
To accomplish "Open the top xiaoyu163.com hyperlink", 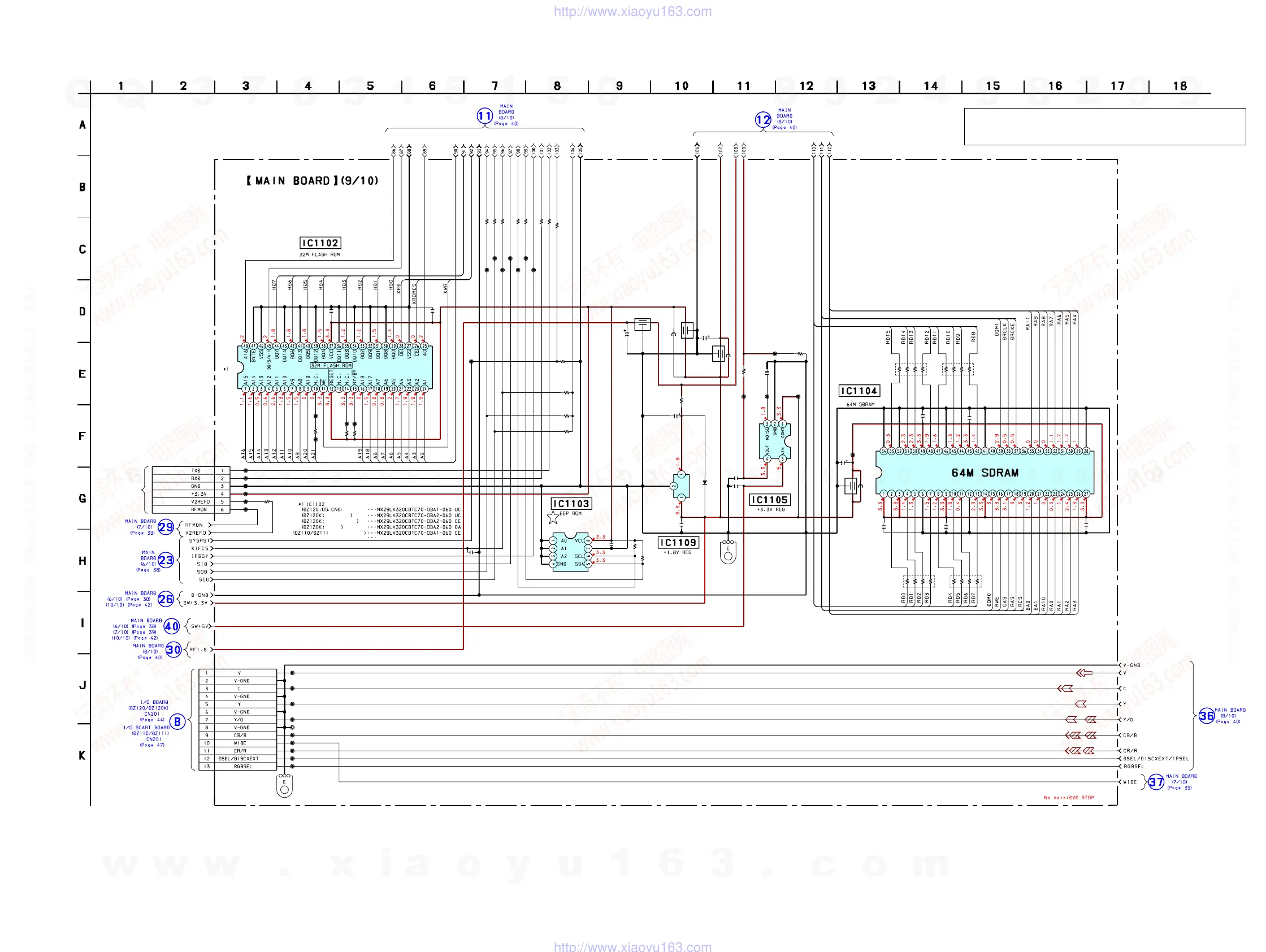I will click(632, 11).
